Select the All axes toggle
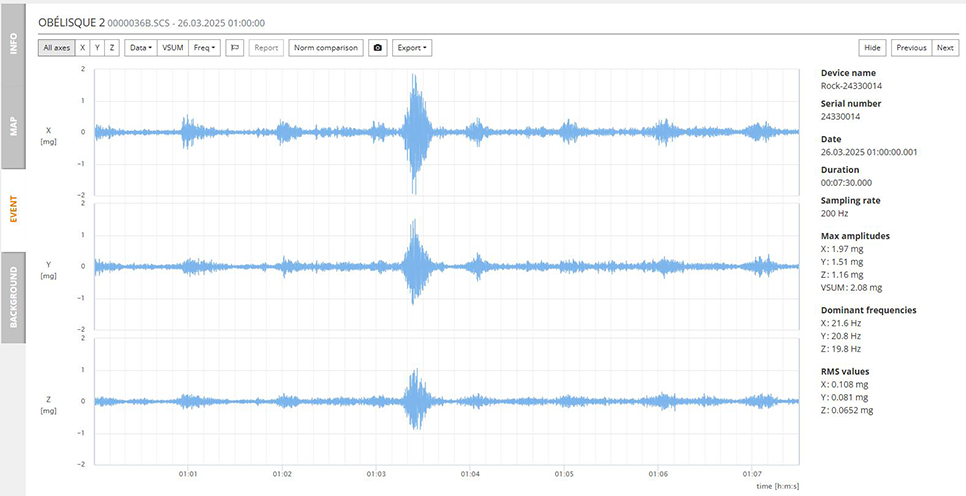966x496 pixels. (57, 47)
